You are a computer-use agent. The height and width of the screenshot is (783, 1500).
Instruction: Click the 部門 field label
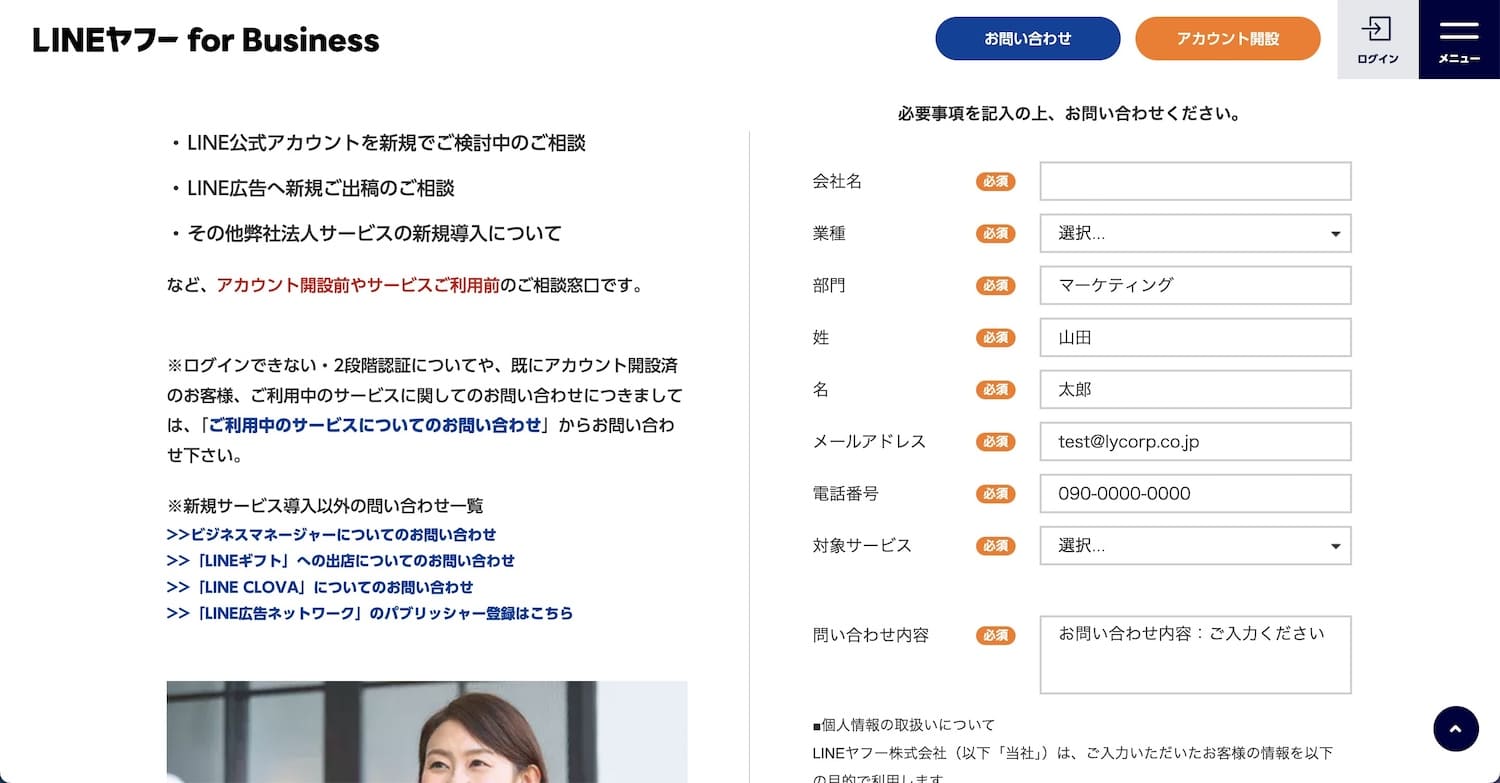point(829,285)
